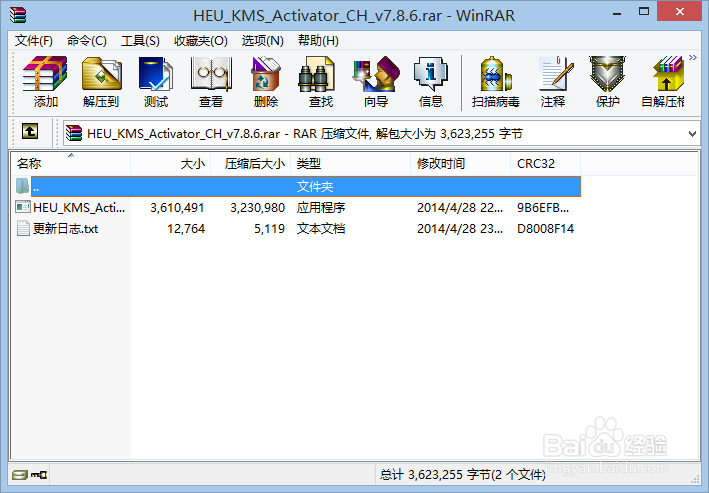Click CRC32 value D8008F14
This screenshot has height=493, width=709.
pyautogui.click(x=545, y=228)
